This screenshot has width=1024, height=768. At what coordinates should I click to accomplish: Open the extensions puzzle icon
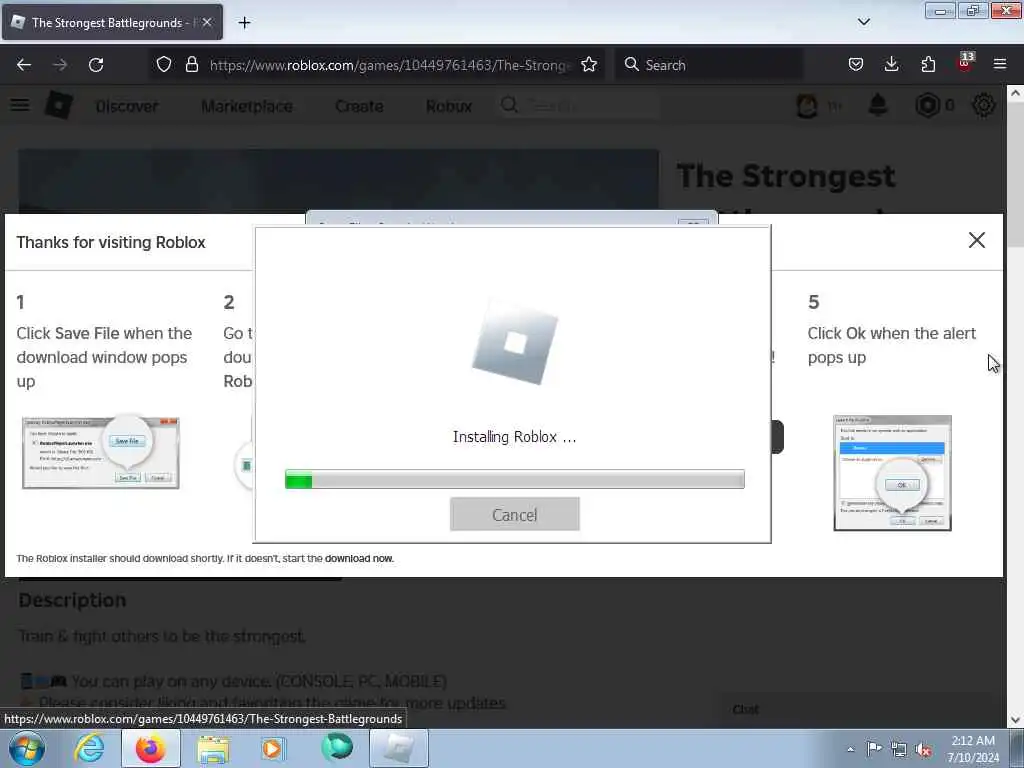(x=928, y=65)
